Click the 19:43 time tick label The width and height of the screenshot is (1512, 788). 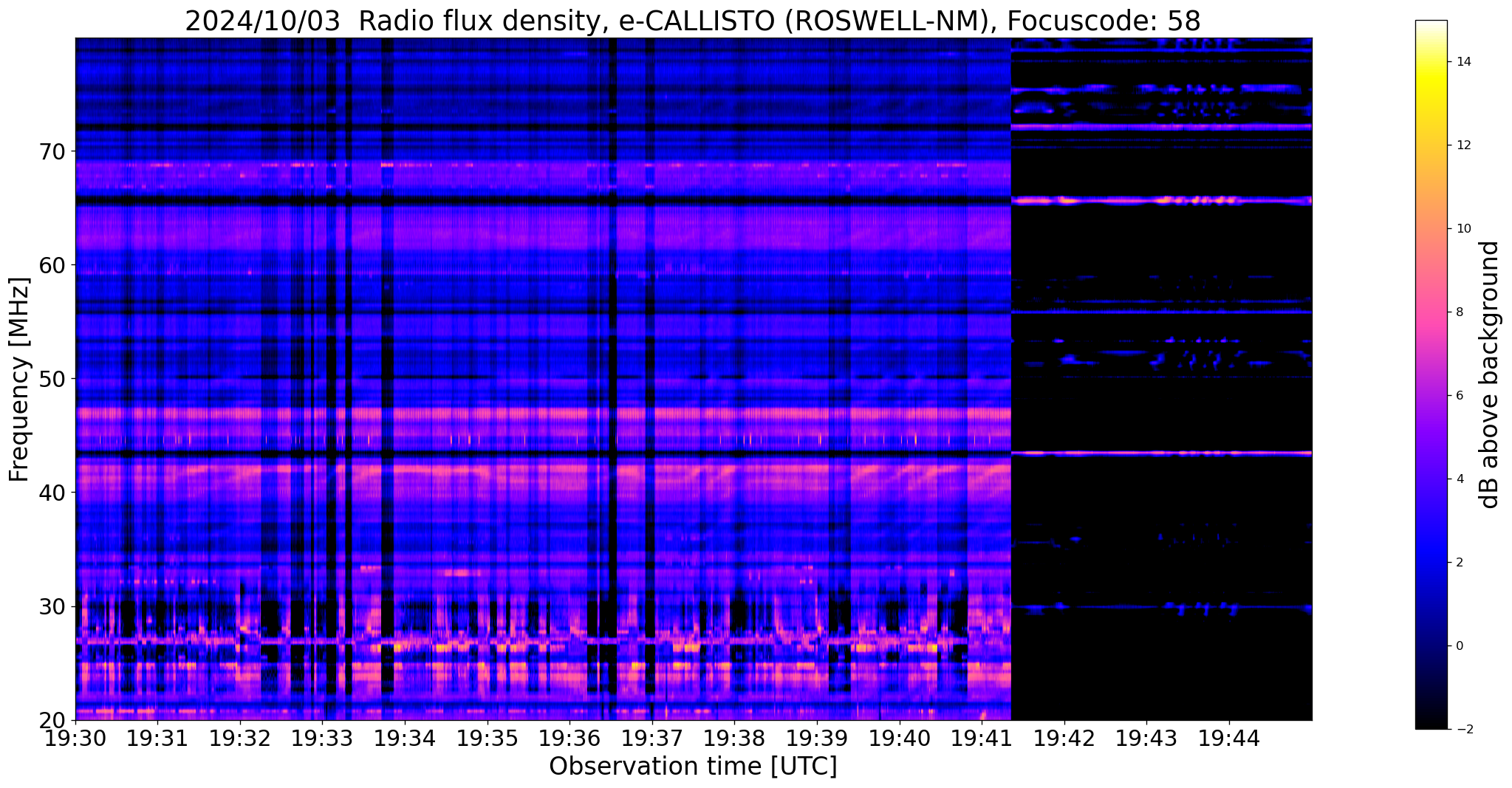[x=1146, y=737]
